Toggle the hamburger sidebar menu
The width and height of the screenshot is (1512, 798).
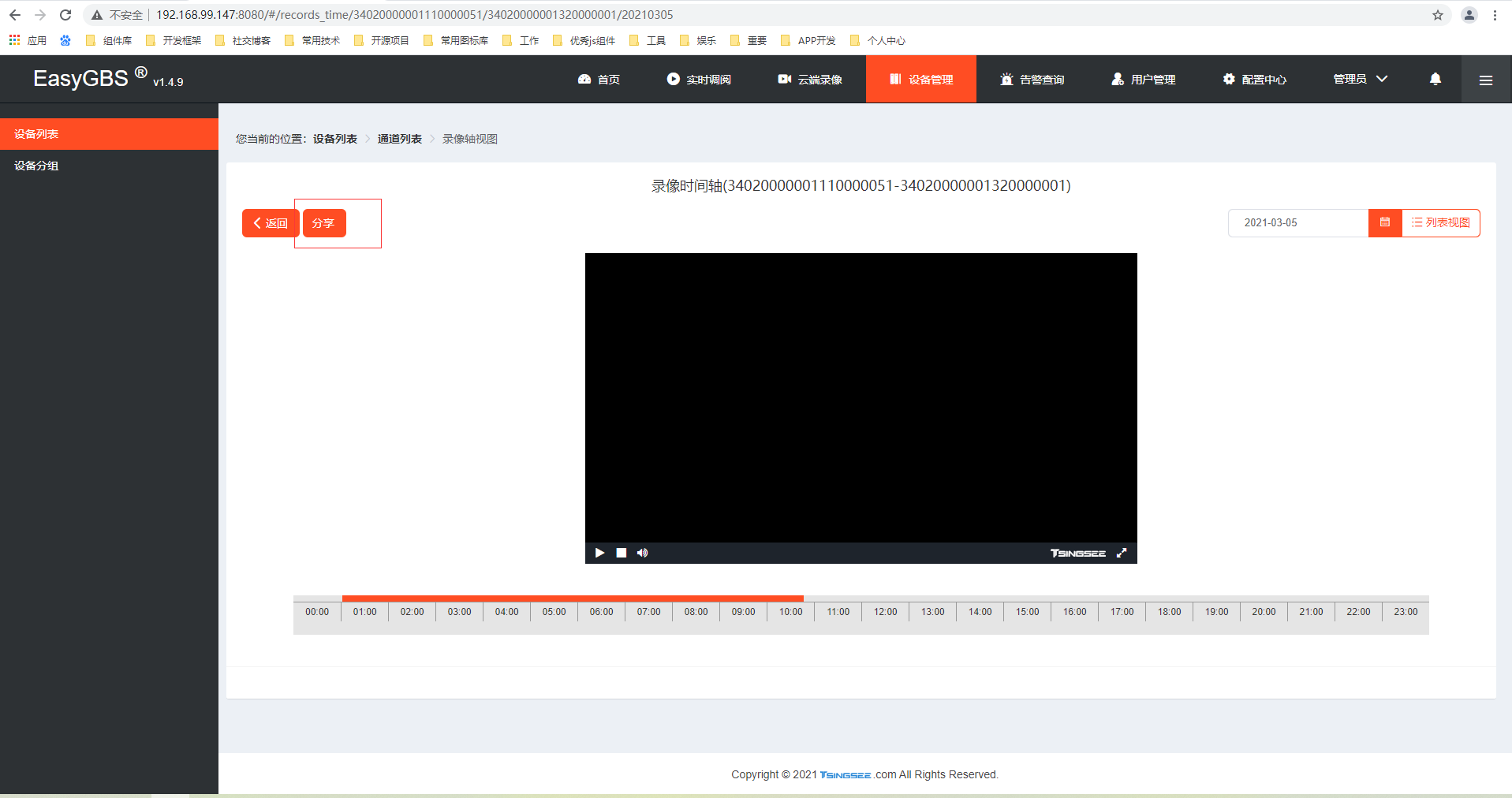point(1486,80)
